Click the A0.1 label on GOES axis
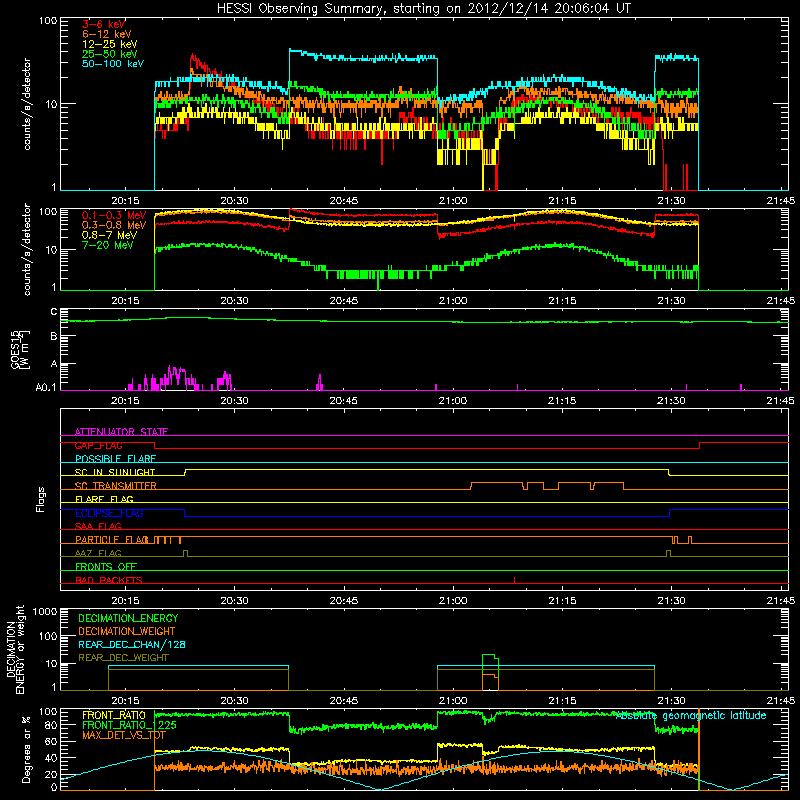This screenshot has height=800, width=800. 46,387
